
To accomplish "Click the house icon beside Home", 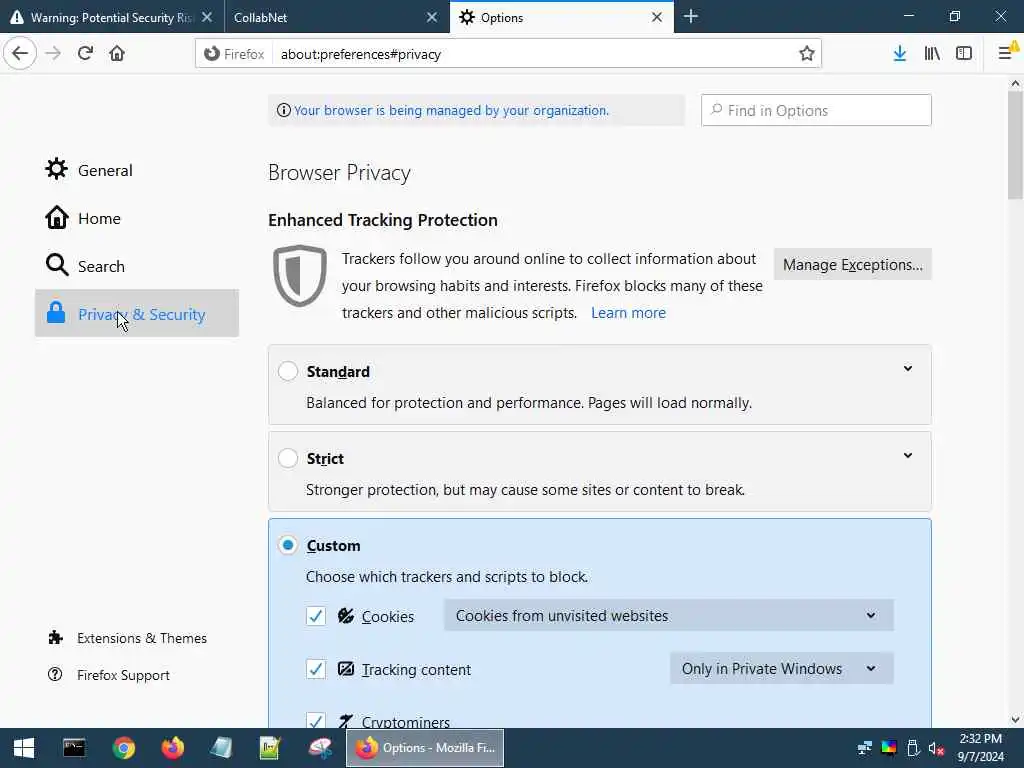I will click(x=57, y=217).
